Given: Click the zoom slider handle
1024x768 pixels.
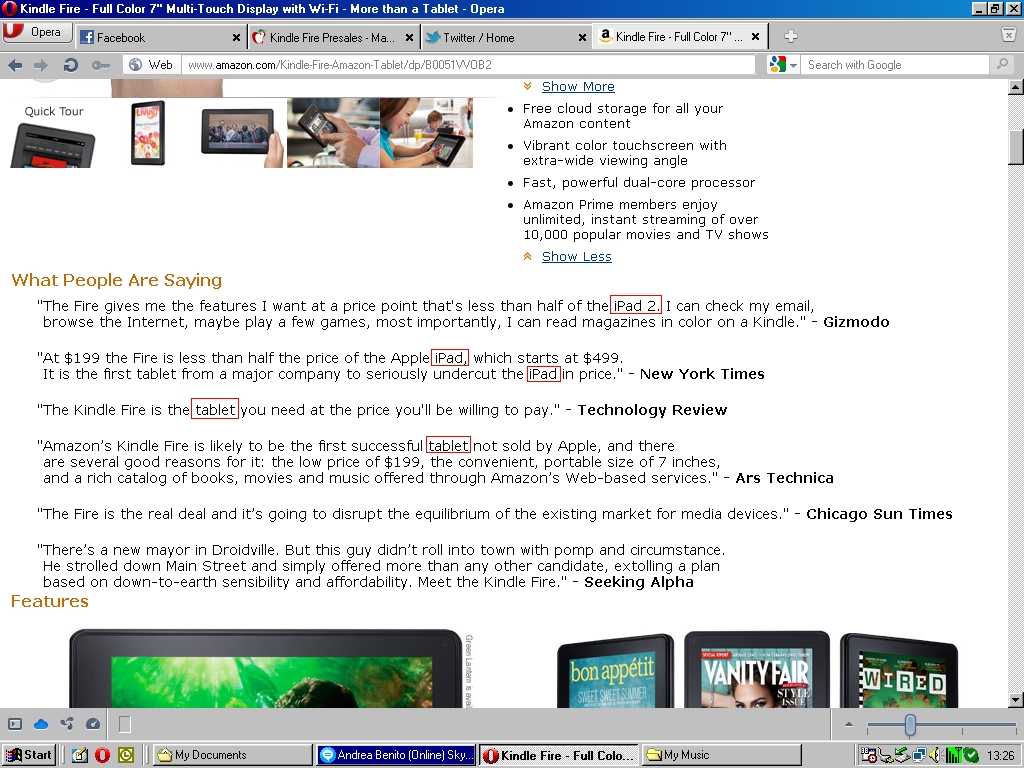Looking at the screenshot, I should pos(910,724).
